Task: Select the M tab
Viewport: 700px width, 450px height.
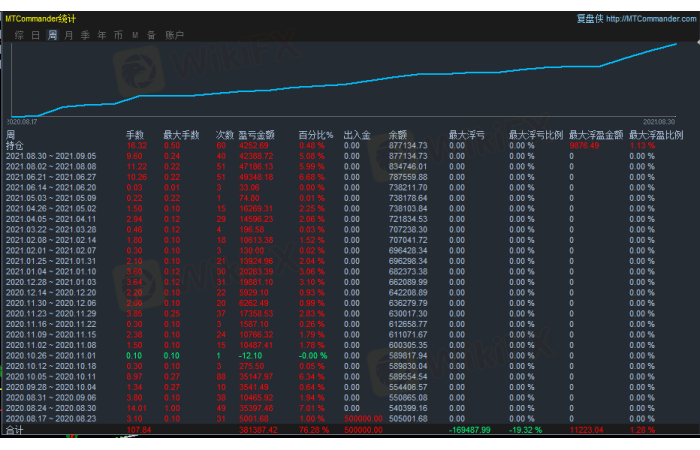Action: pos(135,35)
